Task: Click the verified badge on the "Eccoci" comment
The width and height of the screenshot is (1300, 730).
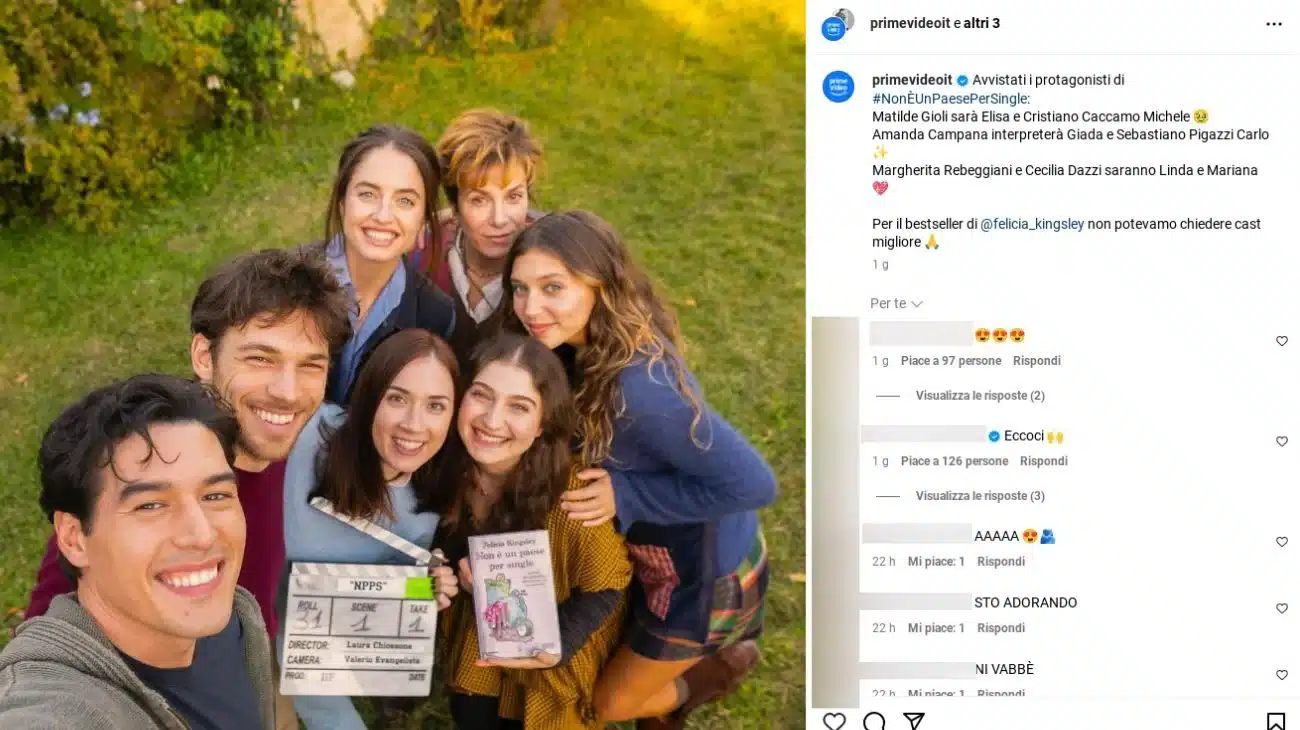Action: point(994,436)
